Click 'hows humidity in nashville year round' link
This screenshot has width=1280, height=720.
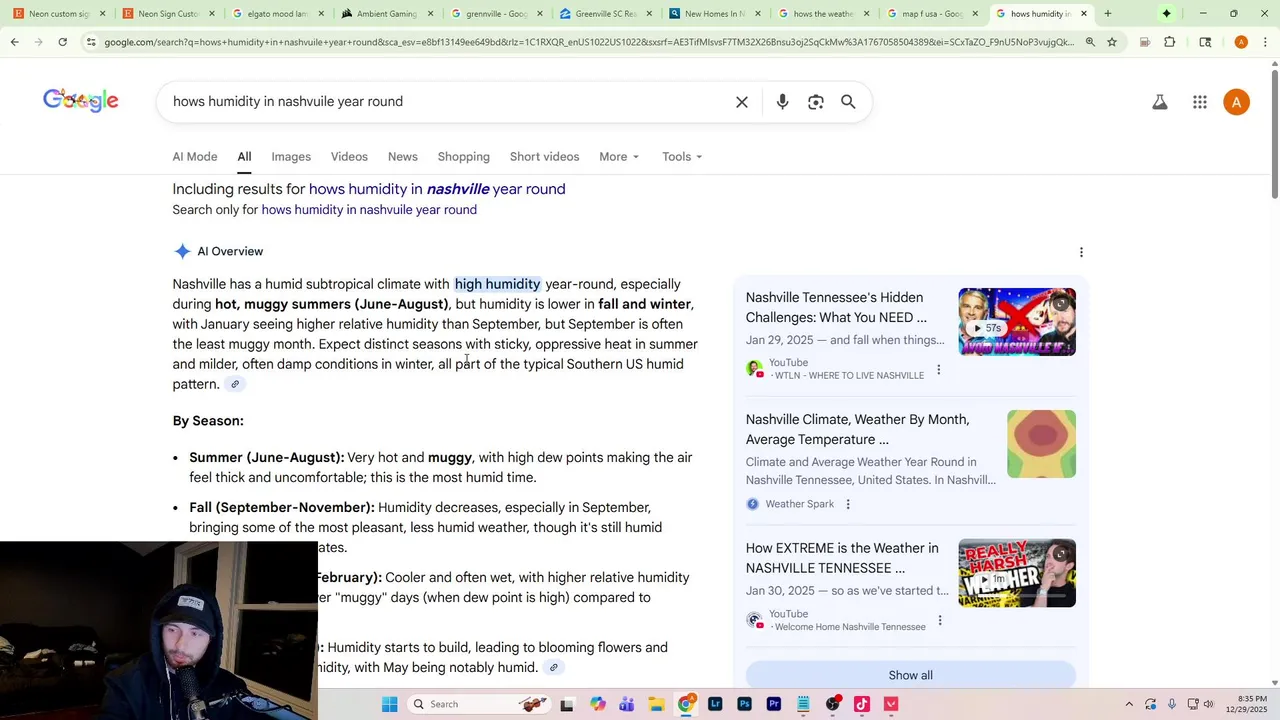point(437,189)
